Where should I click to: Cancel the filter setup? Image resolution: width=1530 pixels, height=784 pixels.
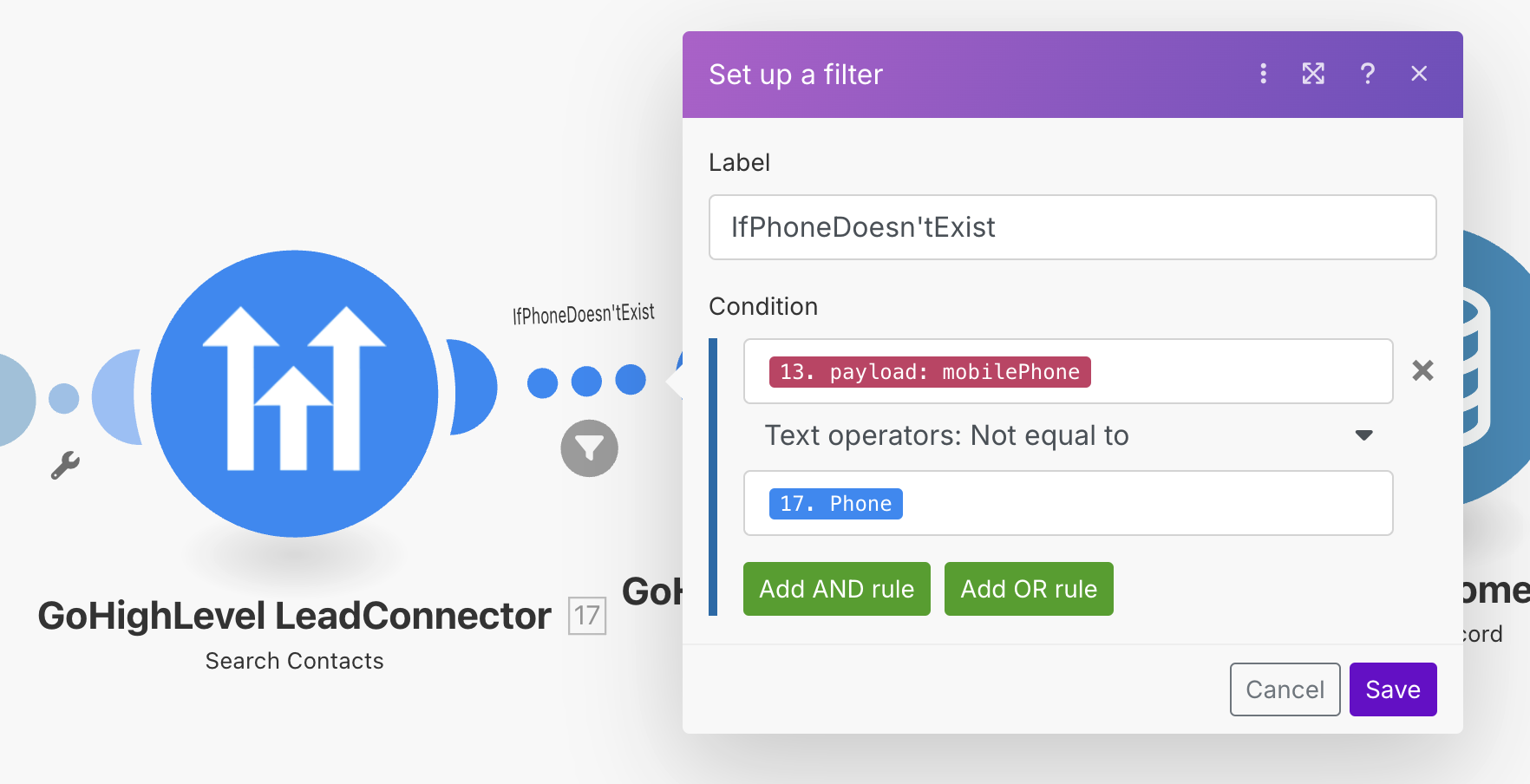pos(1285,689)
